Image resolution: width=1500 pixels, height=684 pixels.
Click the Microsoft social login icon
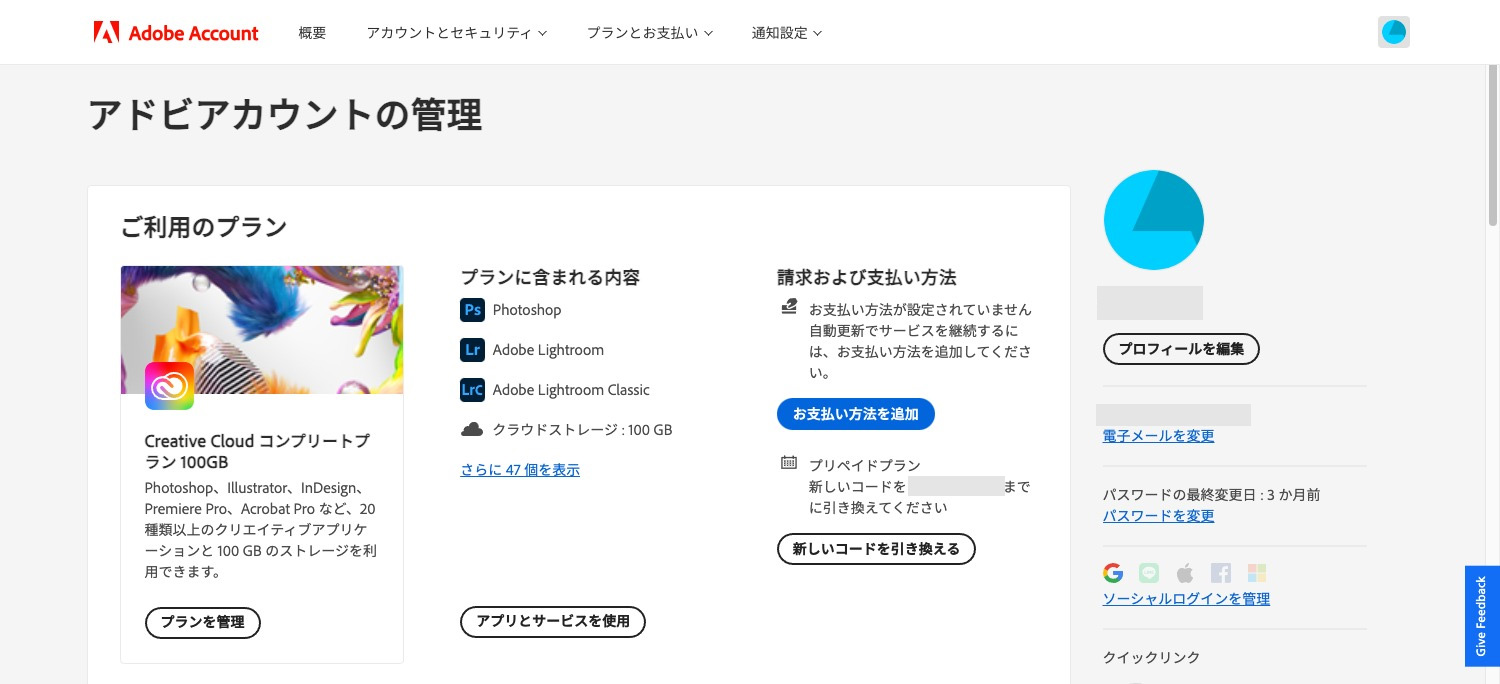pos(1257,573)
